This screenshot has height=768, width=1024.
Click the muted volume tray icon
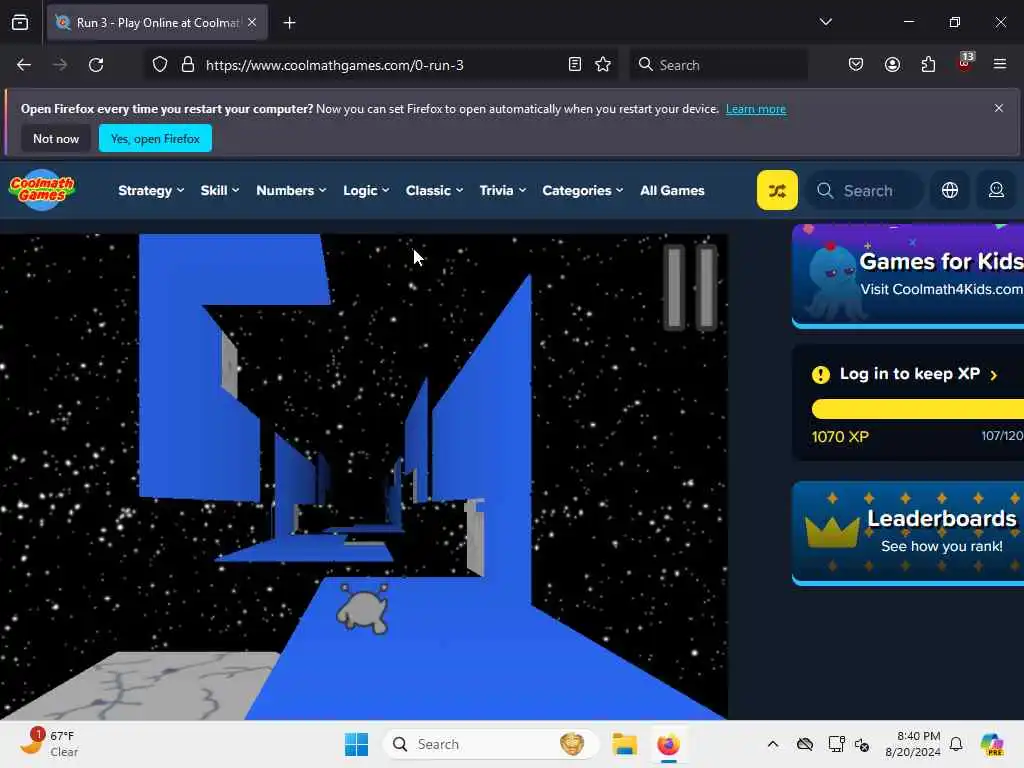click(x=862, y=744)
